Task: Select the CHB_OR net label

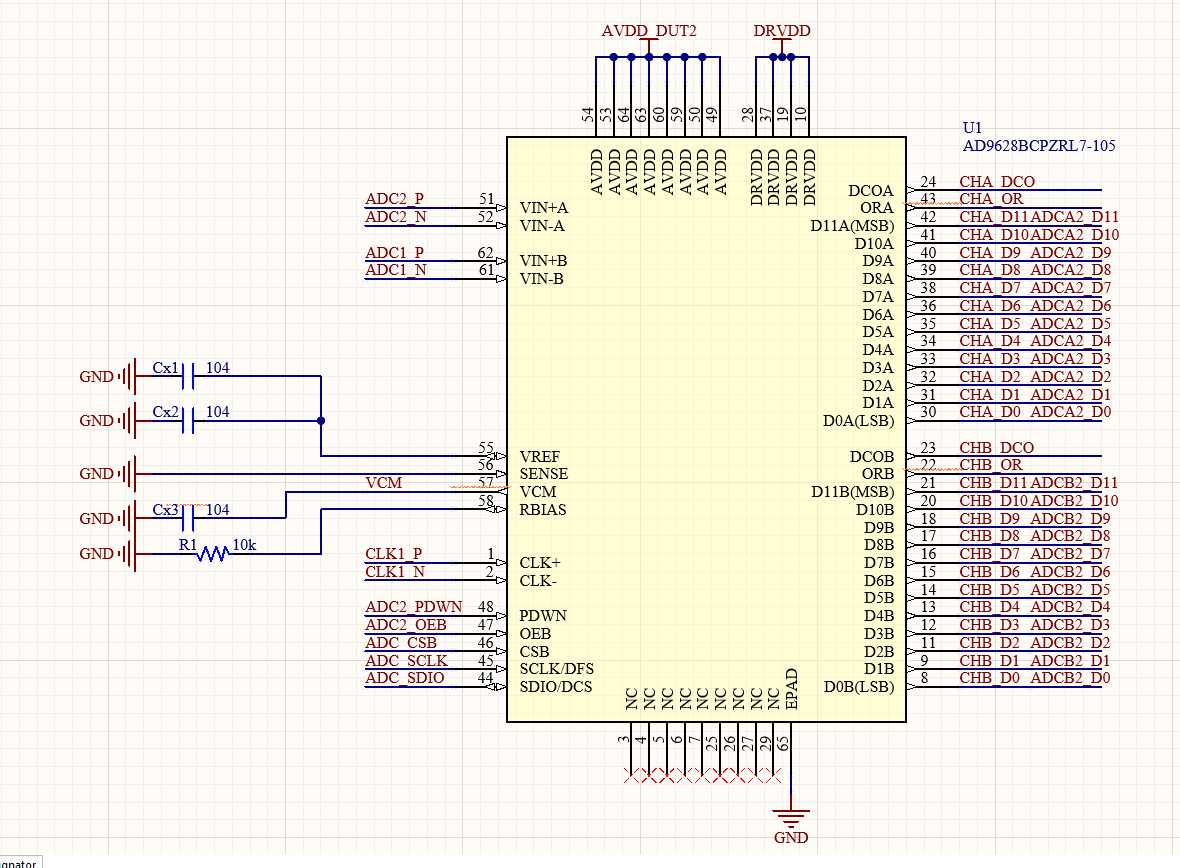Action: click(990, 465)
